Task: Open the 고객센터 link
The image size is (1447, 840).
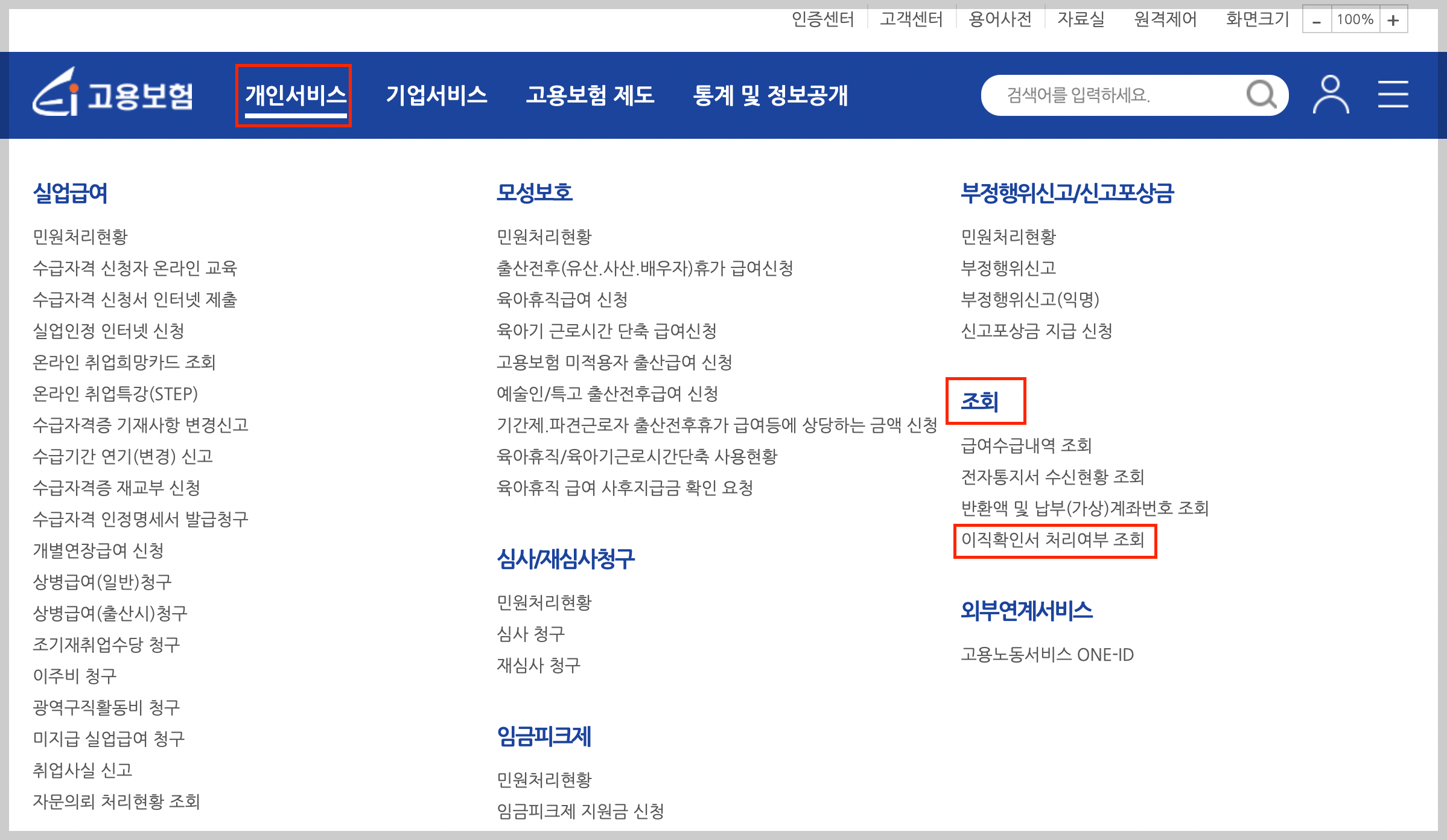Action: [x=912, y=19]
